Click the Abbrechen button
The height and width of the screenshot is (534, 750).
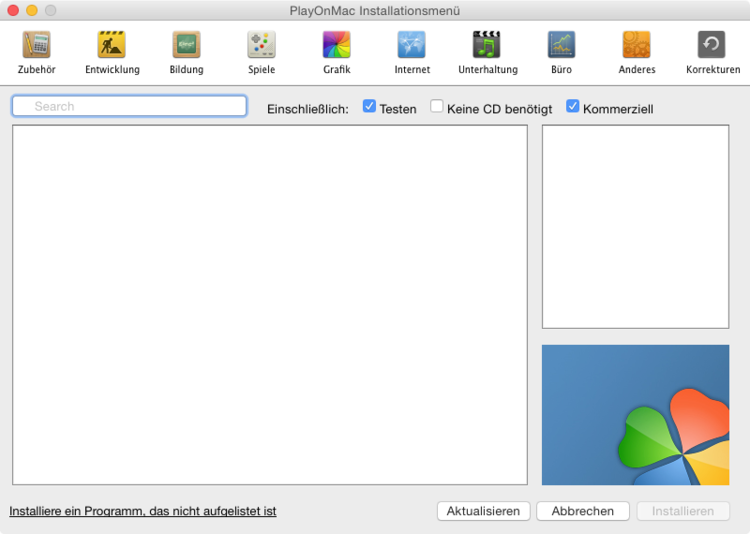(583, 511)
